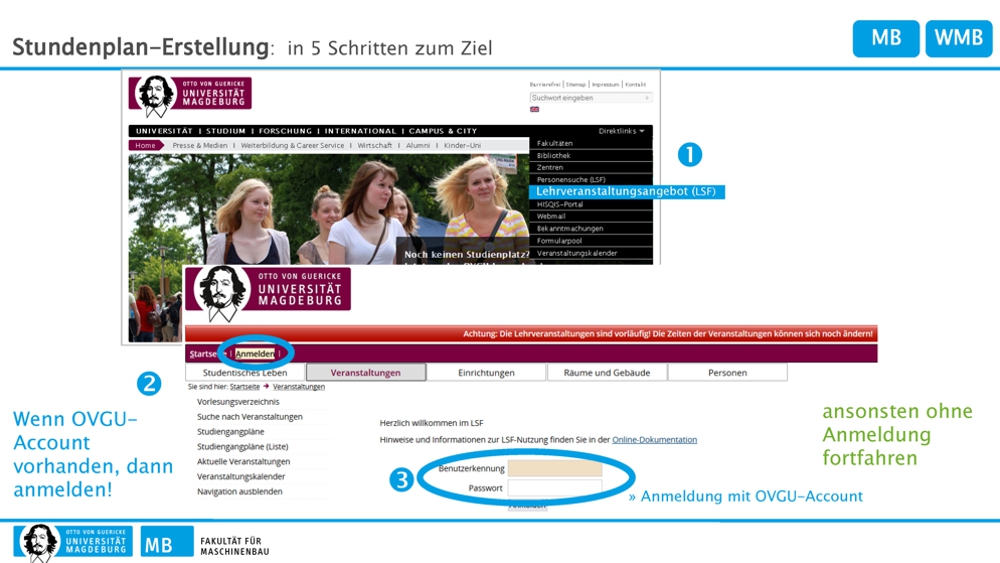
Task: Click the Home breadcrumb tab
Action: (145, 145)
